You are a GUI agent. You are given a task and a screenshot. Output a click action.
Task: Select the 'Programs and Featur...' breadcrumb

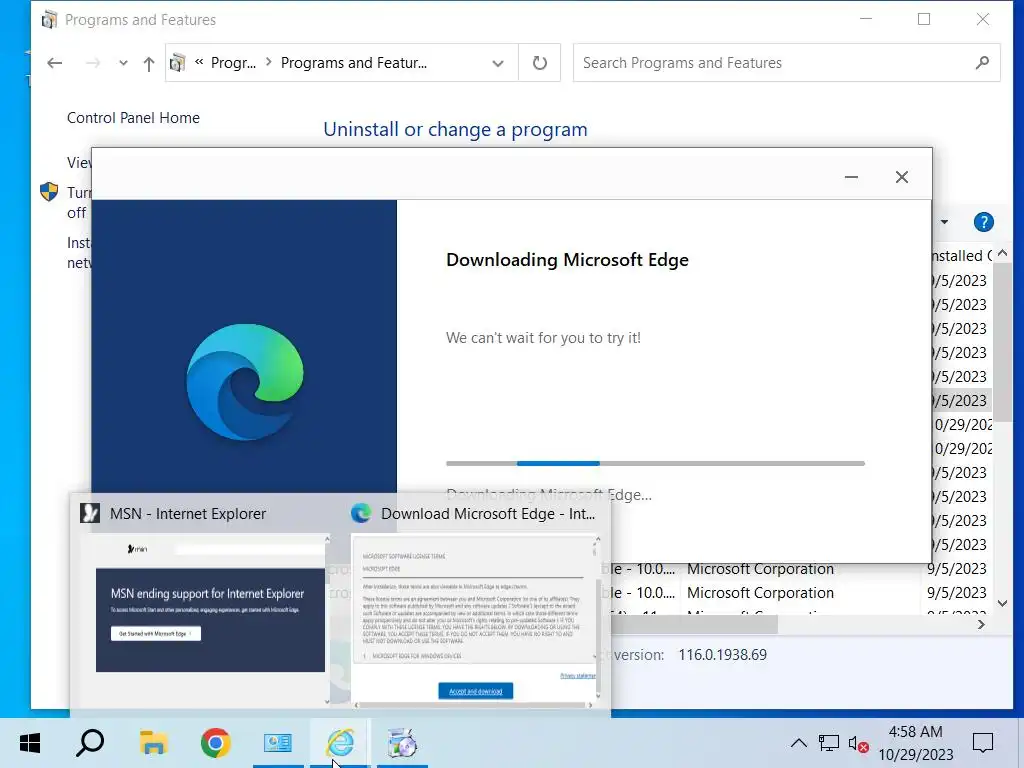353,63
